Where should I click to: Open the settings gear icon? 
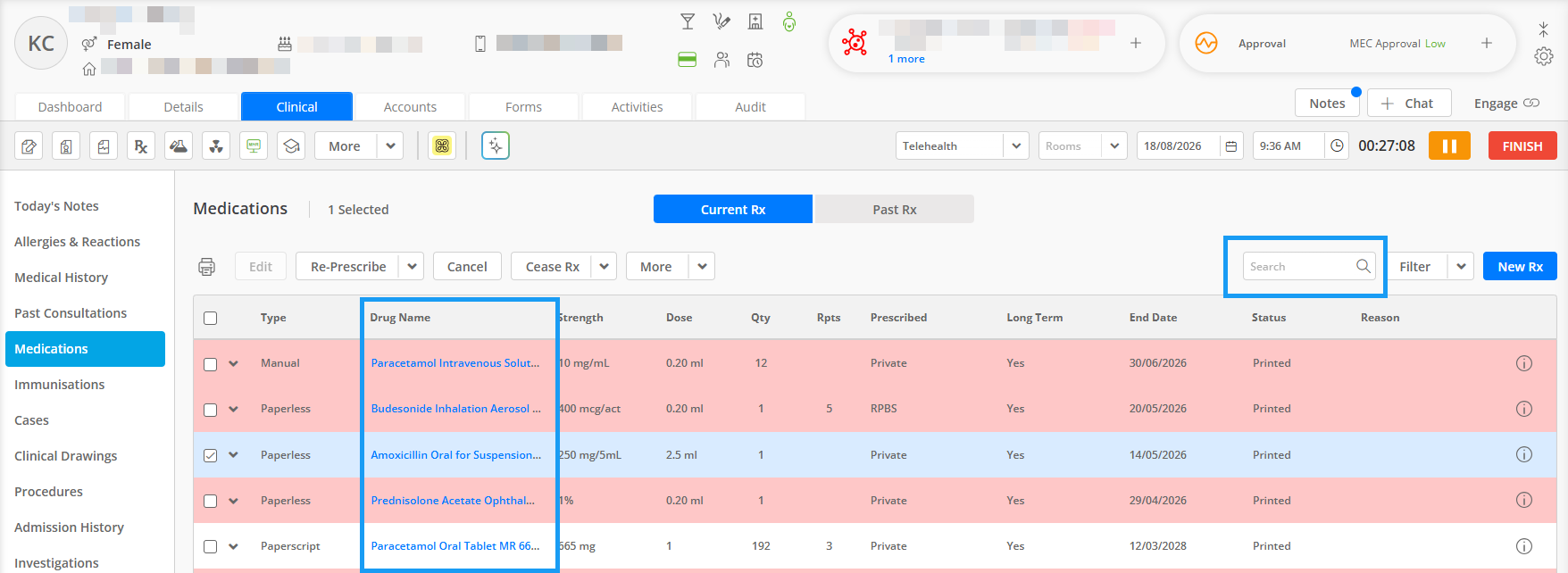[1543, 56]
